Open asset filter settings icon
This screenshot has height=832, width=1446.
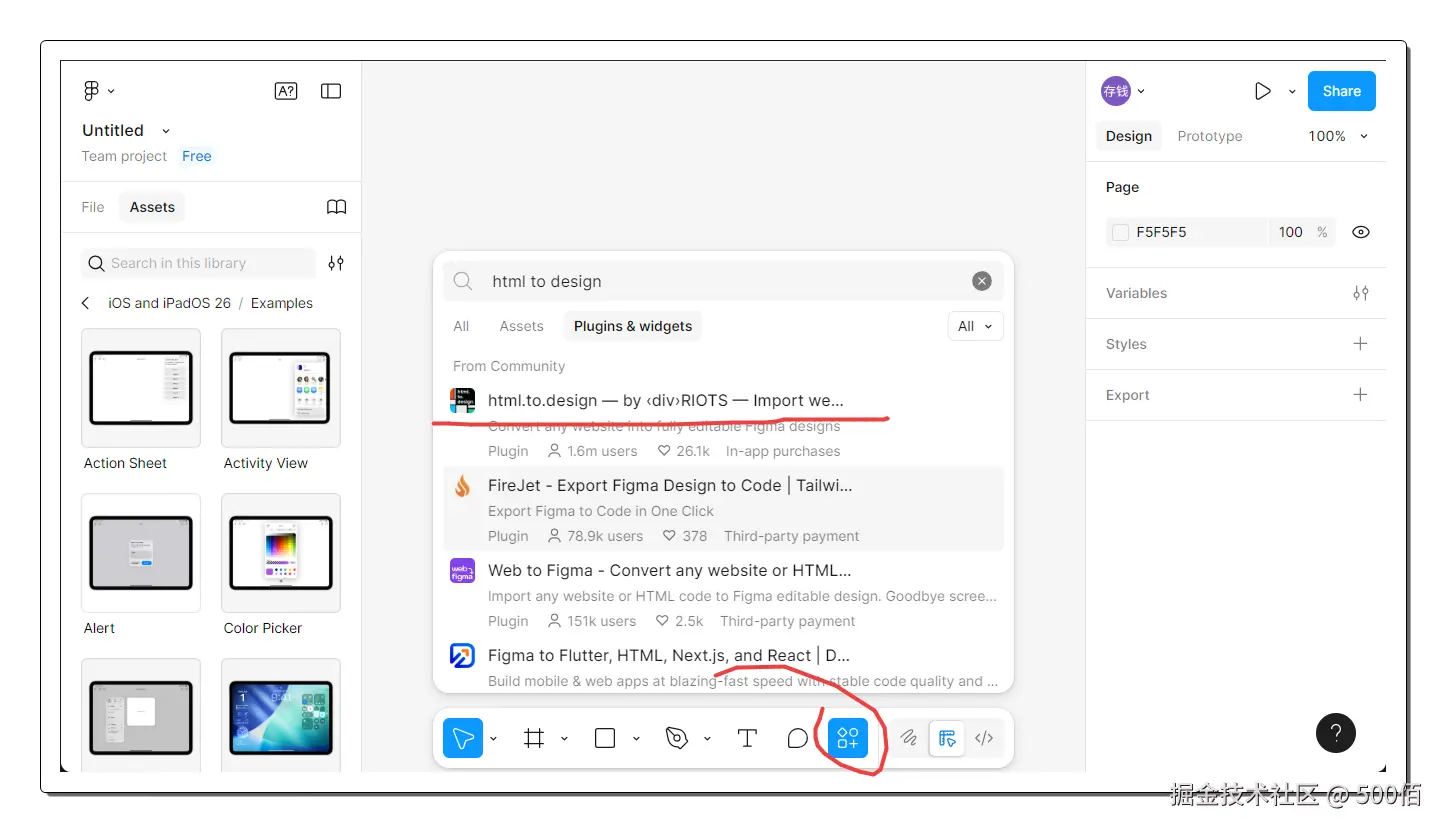point(336,263)
